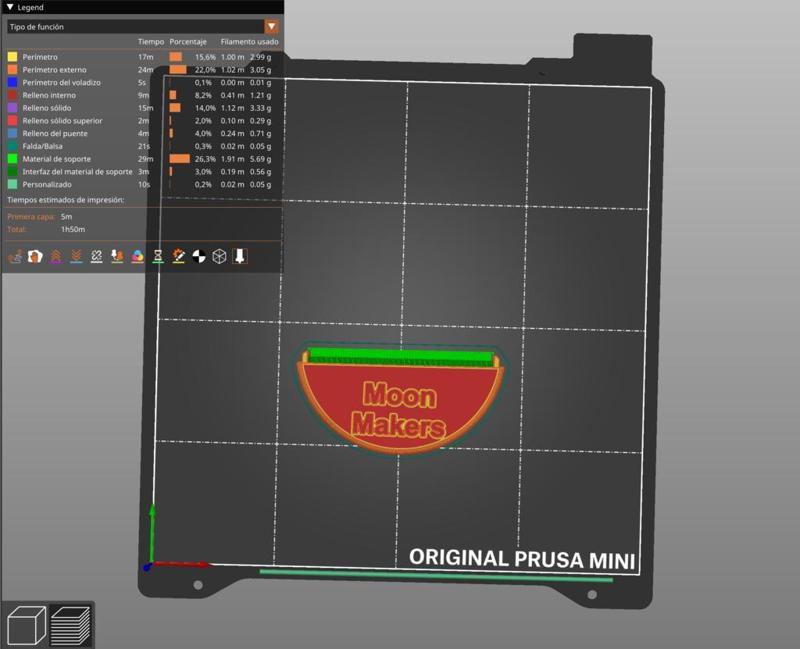Screen dimensions: 800x649
Task: Toggle tool changes visibility icon
Action: pos(117,256)
